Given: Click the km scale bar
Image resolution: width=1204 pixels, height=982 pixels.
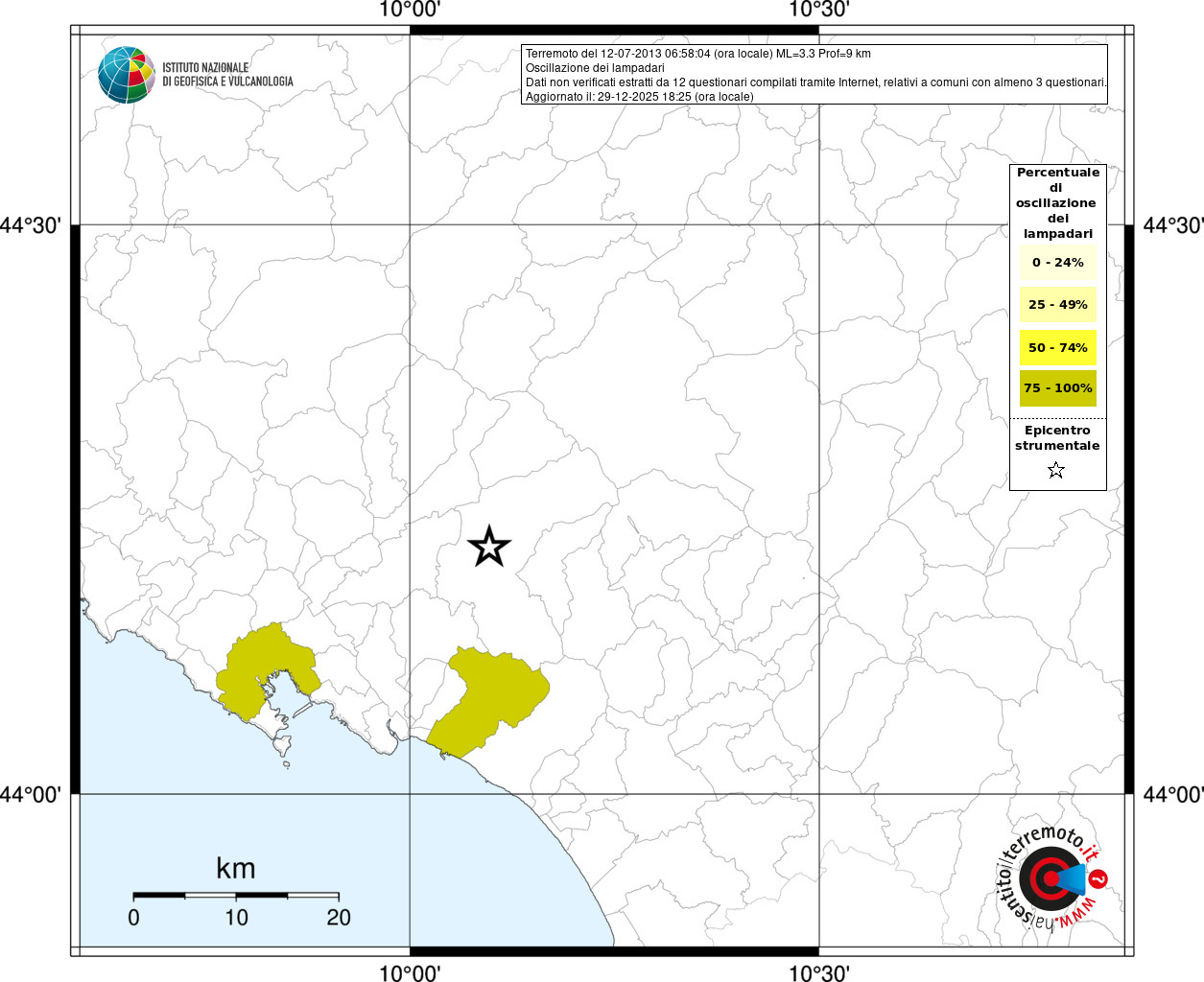Looking at the screenshot, I should [x=236, y=895].
